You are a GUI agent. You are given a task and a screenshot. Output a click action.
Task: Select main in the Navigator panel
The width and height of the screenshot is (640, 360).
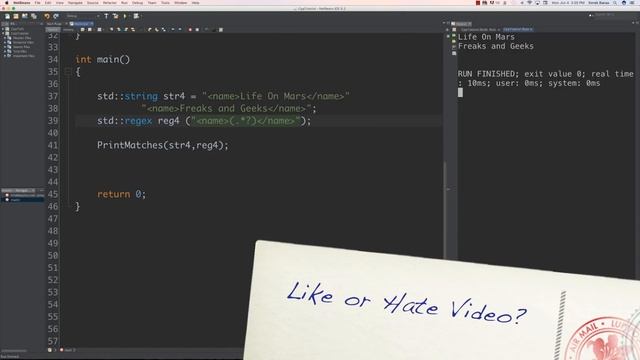point(16,200)
